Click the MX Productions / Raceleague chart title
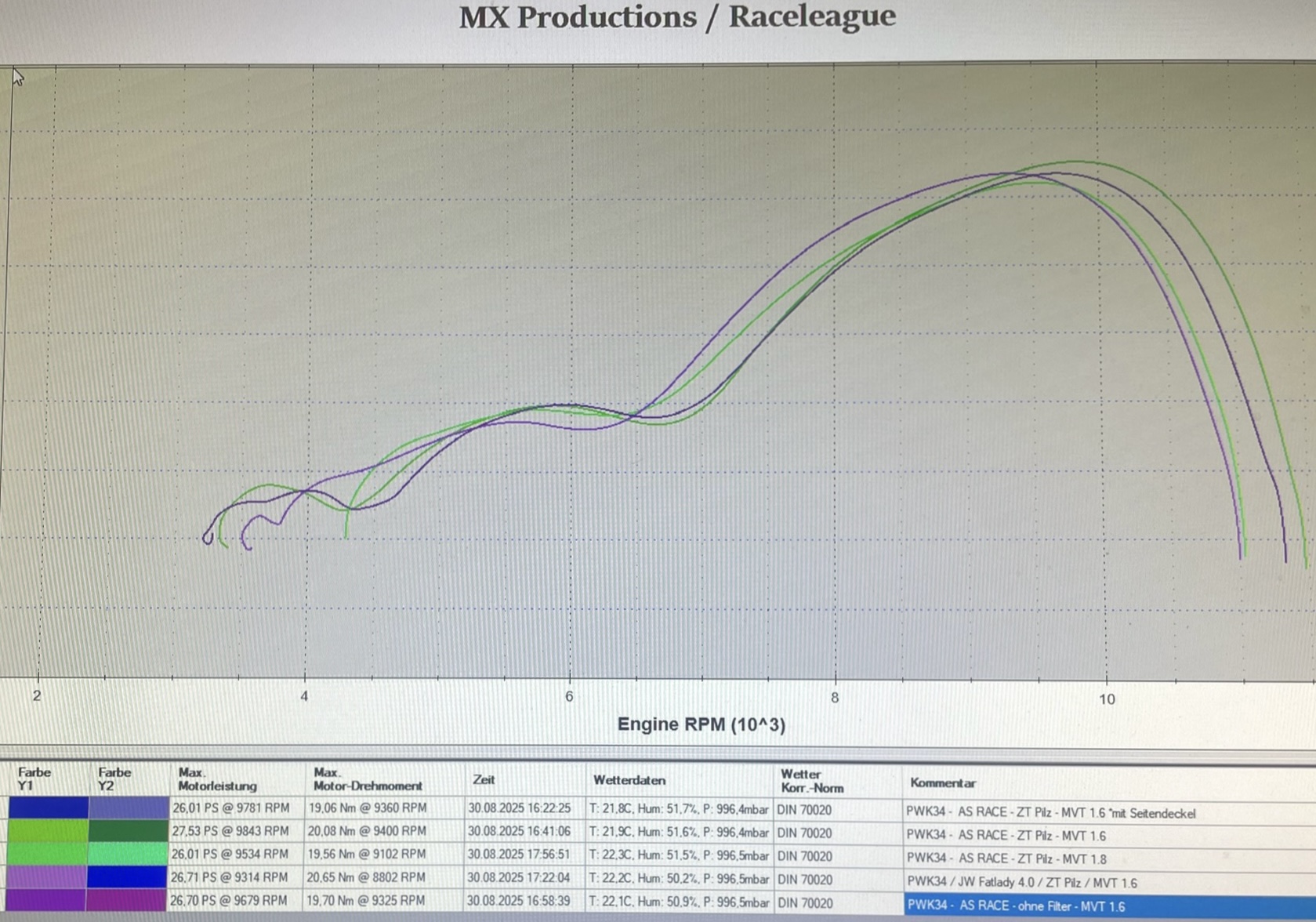1316x922 pixels. click(x=677, y=17)
